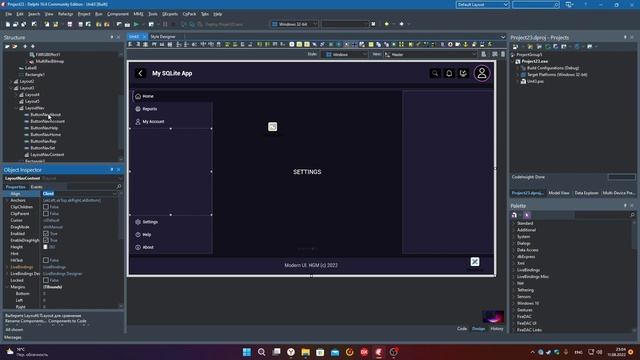Click the IDE search field in the title bar
This screenshot has width=640, height=360.
tap(536, 4)
